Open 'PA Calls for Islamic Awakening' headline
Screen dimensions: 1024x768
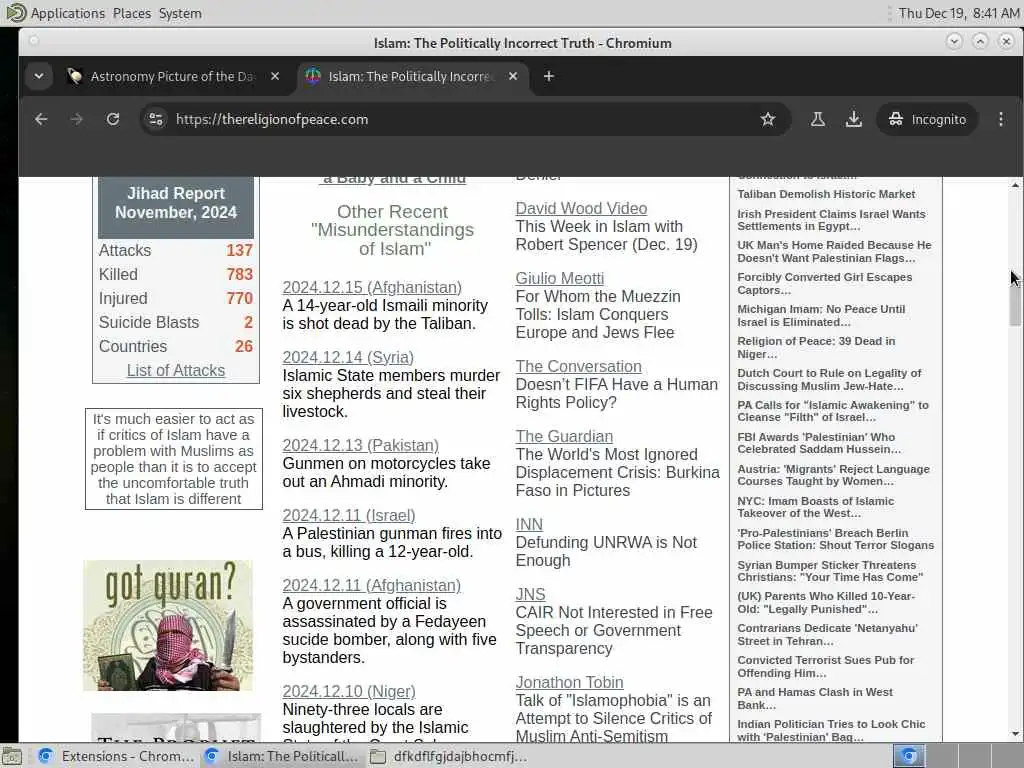pyautogui.click(x=833, y=411)
